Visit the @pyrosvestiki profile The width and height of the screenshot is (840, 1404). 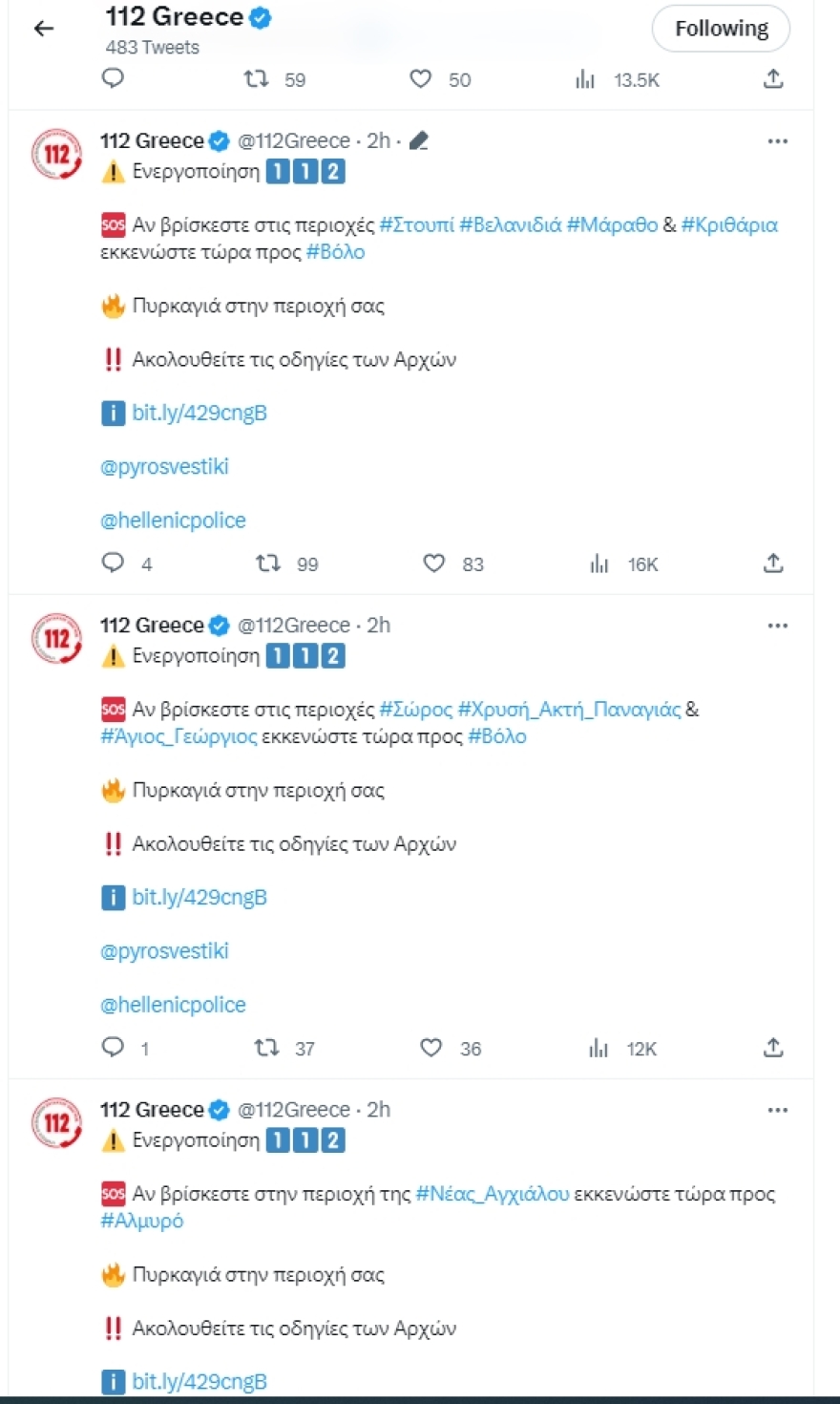point(164,466)
